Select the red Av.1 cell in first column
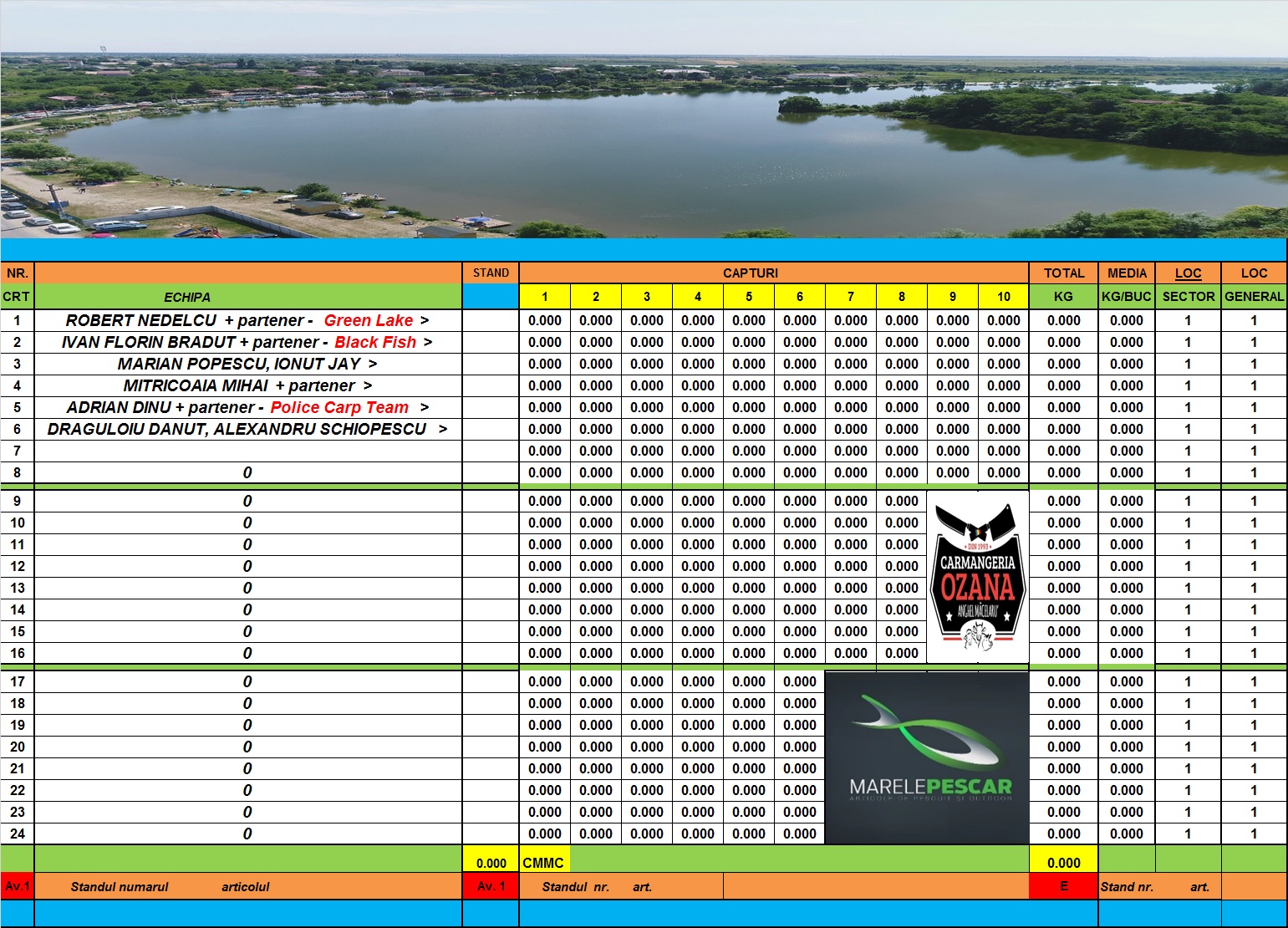 pyautogui.click(x=17, y=886)
